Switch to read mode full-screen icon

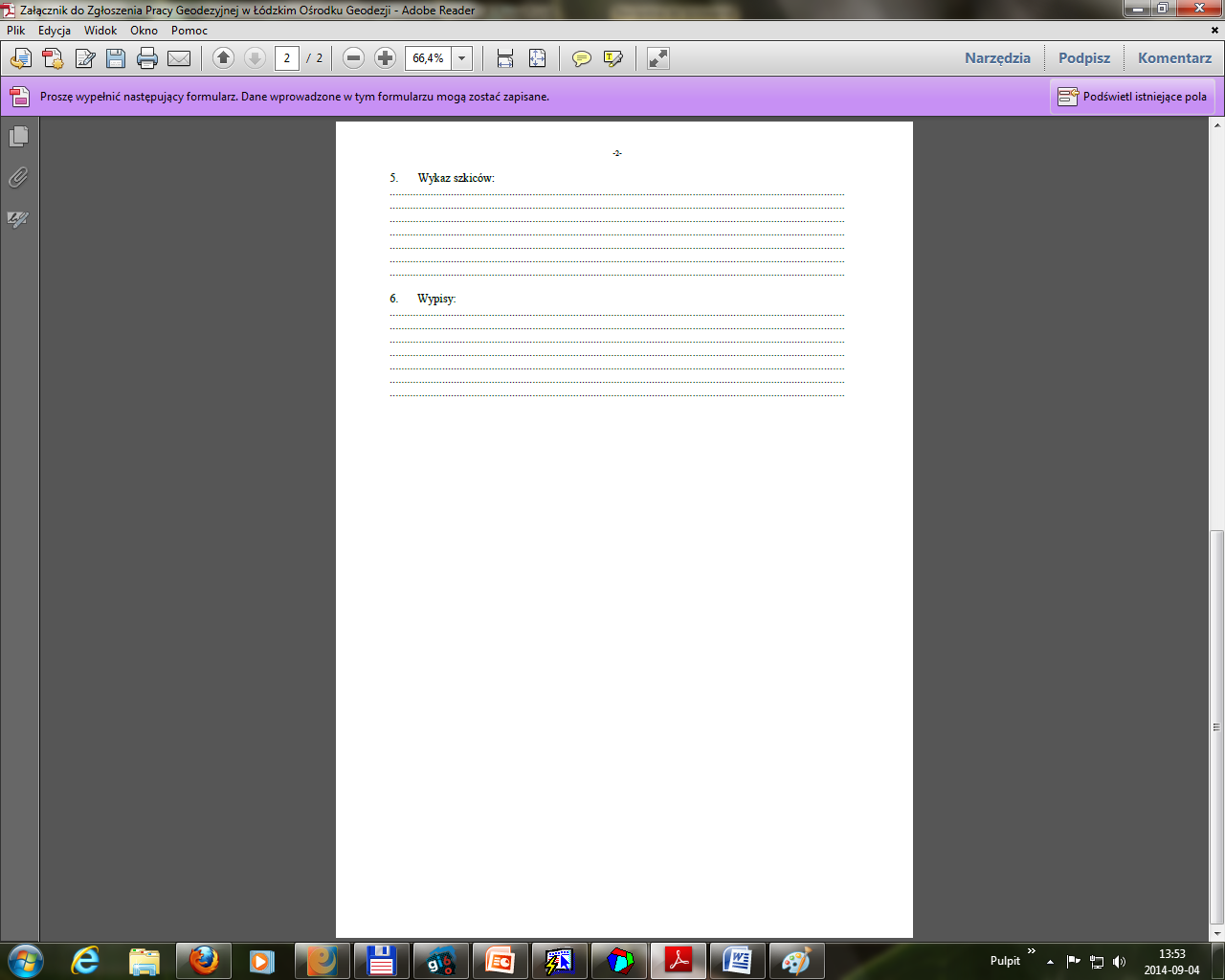pyautogui.click(x=657, y=58)
